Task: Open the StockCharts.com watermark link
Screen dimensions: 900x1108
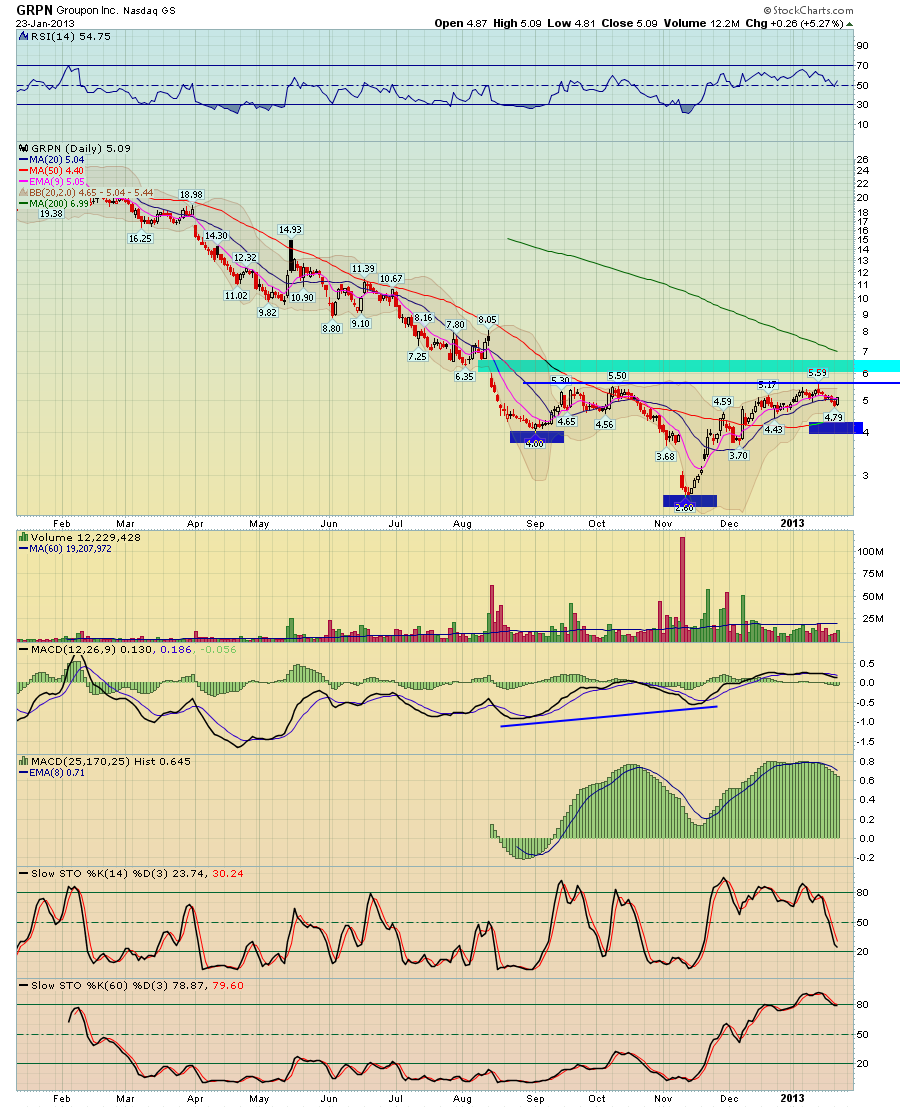Action: click(x=808, y=11)
